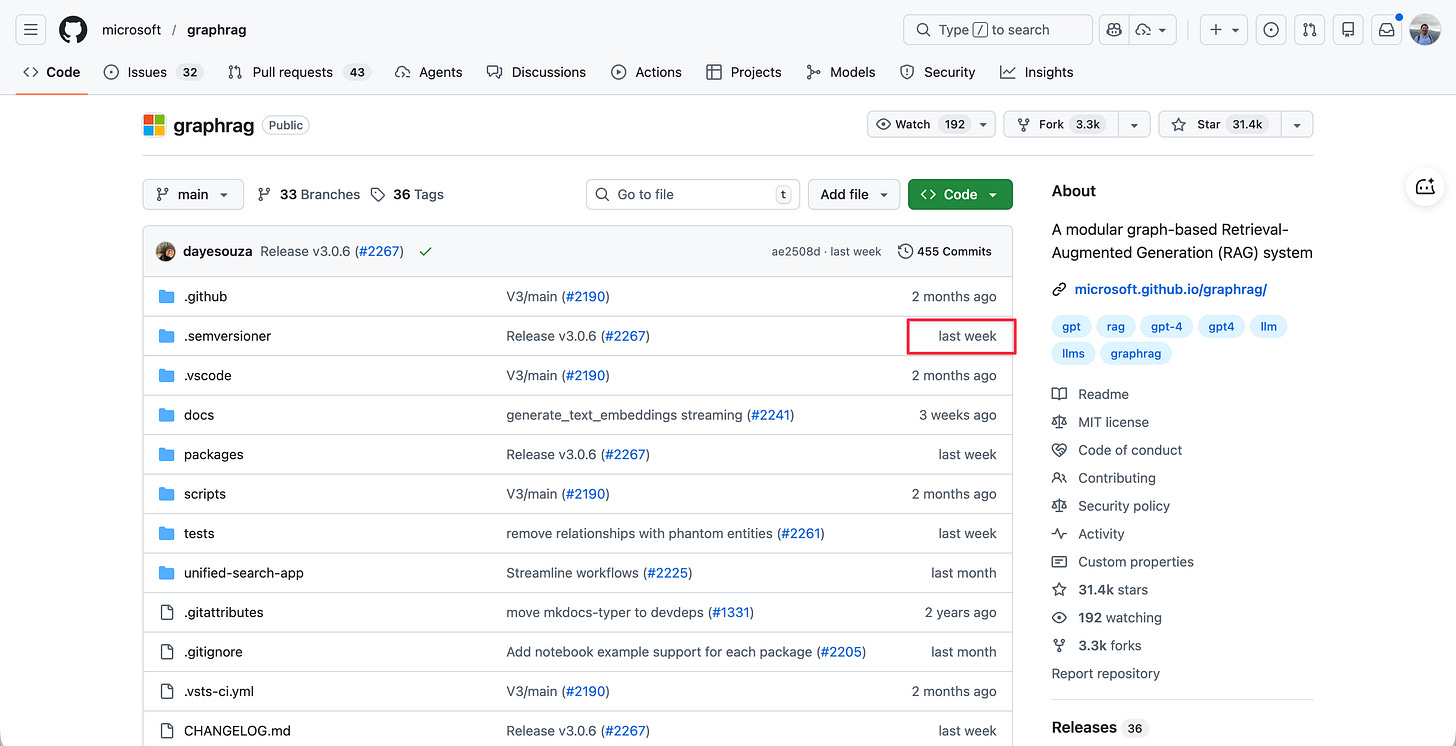
Task: Open the 455 Commits history
Action: click(945, 251)
